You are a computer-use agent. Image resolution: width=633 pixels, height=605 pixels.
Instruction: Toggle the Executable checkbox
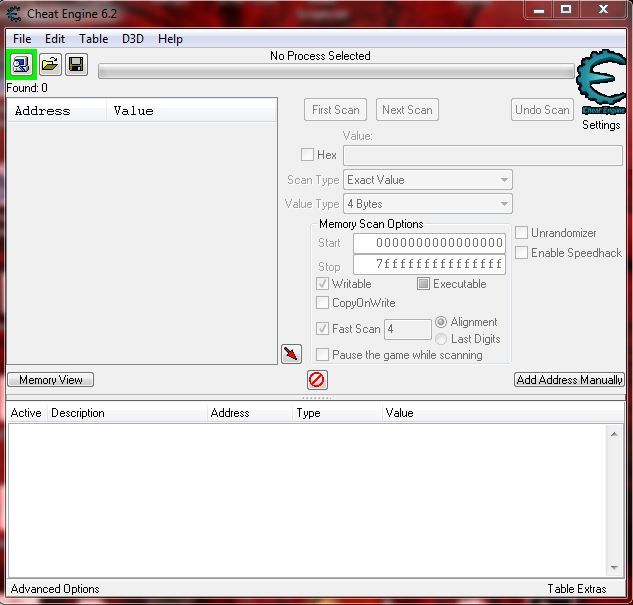tap(423, 284)
